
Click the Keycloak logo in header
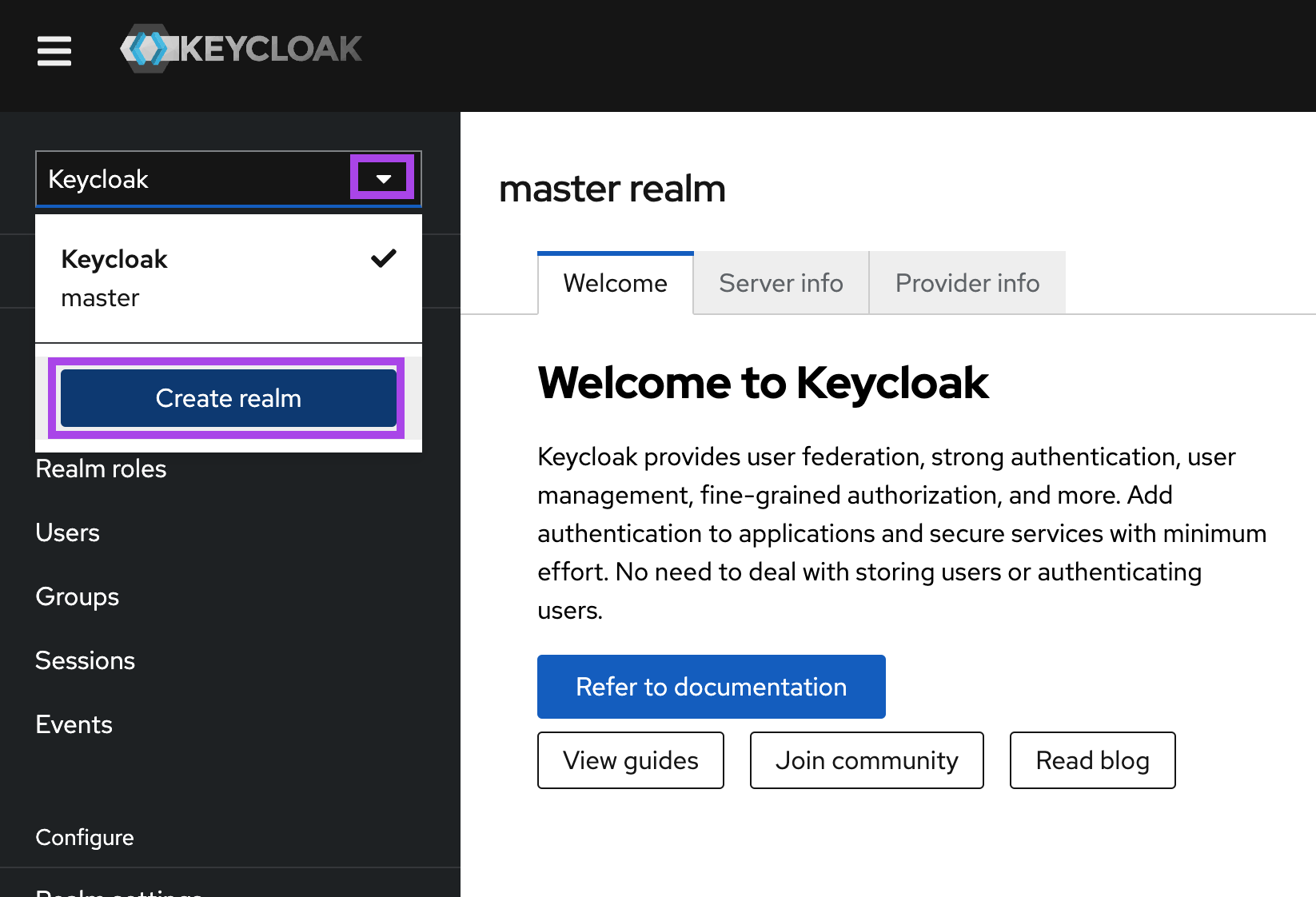[x=241, y=49]
